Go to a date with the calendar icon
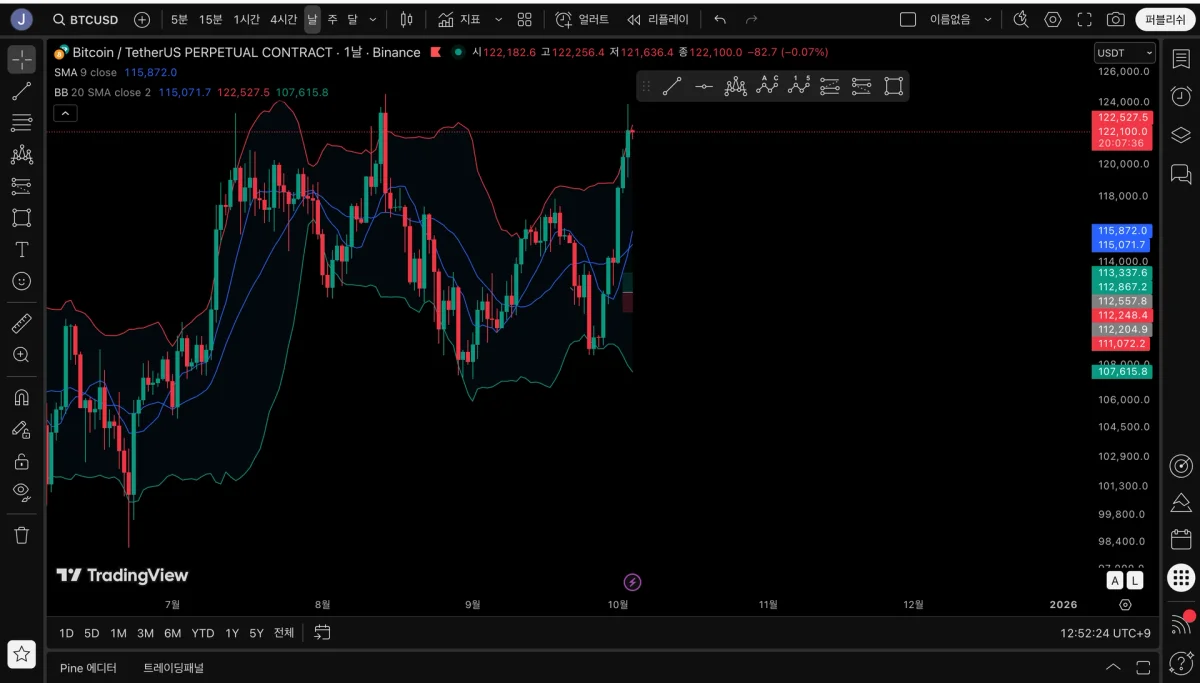This screenshot has height=683, width=1200. point(322,633)
